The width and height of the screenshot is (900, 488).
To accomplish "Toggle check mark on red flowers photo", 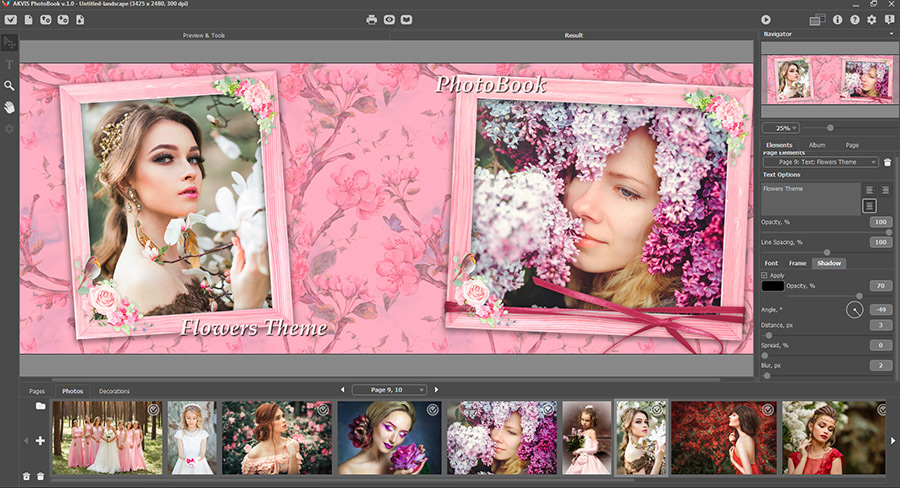I will click(x=767, y=409).
